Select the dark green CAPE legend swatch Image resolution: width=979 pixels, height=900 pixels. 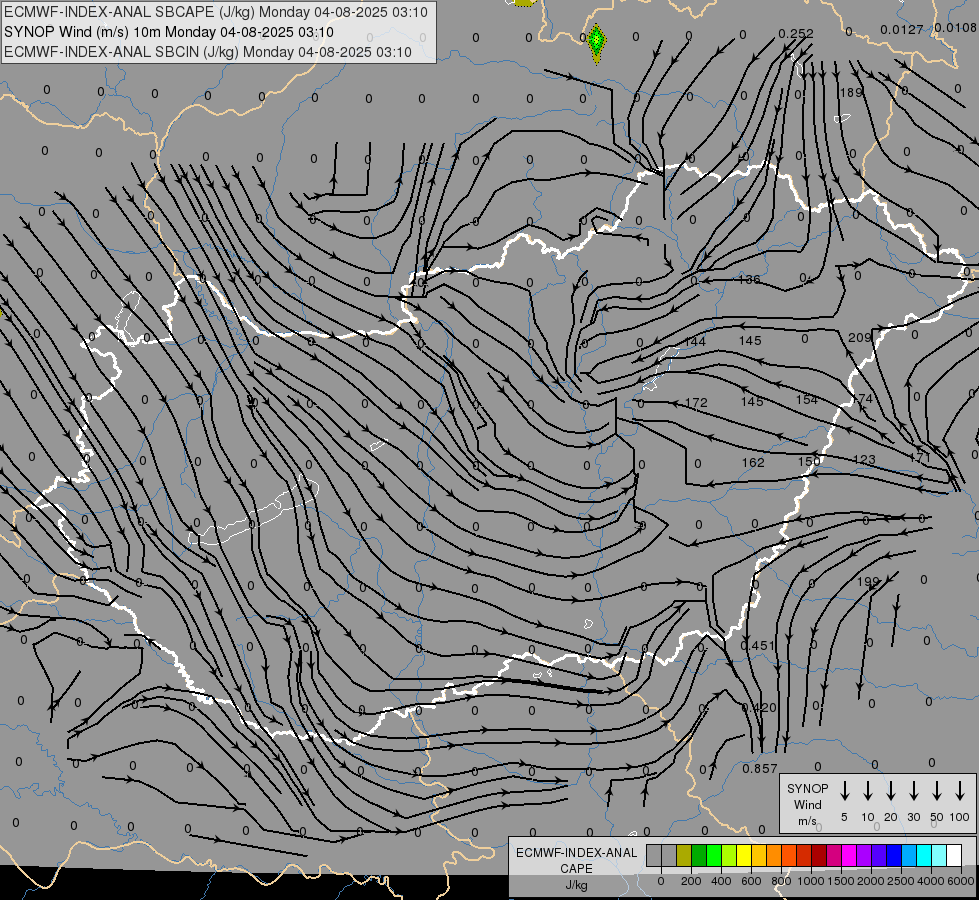tap(699, 855)
